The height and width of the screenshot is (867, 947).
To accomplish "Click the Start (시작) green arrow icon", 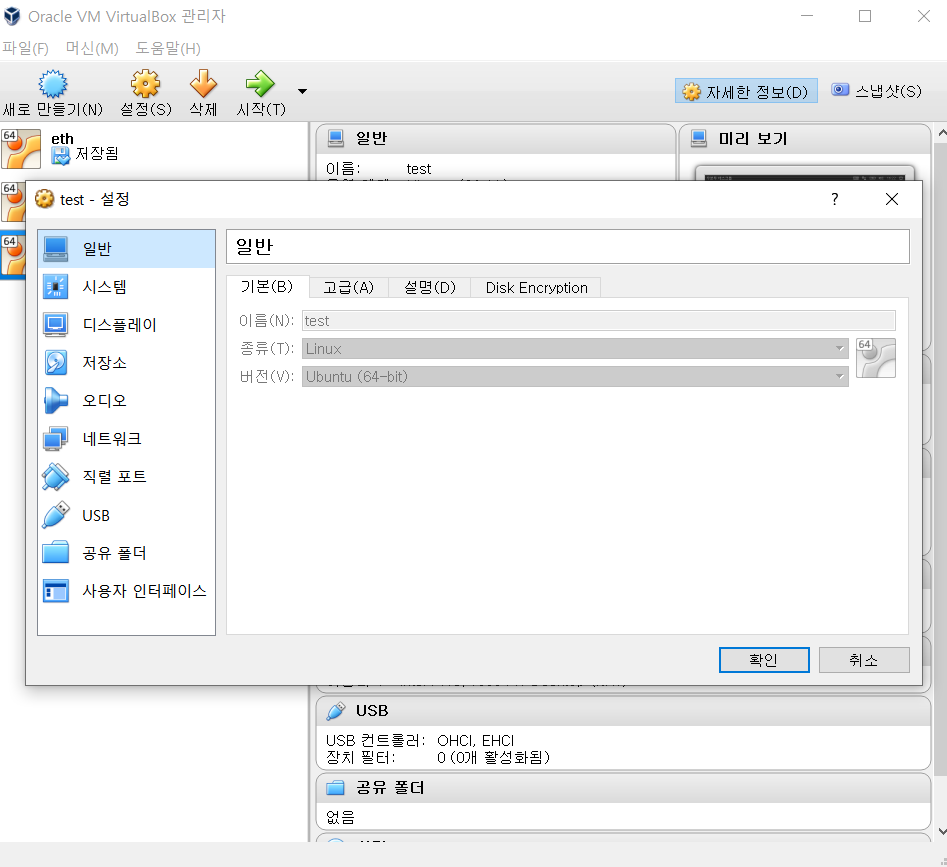I will pyautogui.click(x=260, y=84).
